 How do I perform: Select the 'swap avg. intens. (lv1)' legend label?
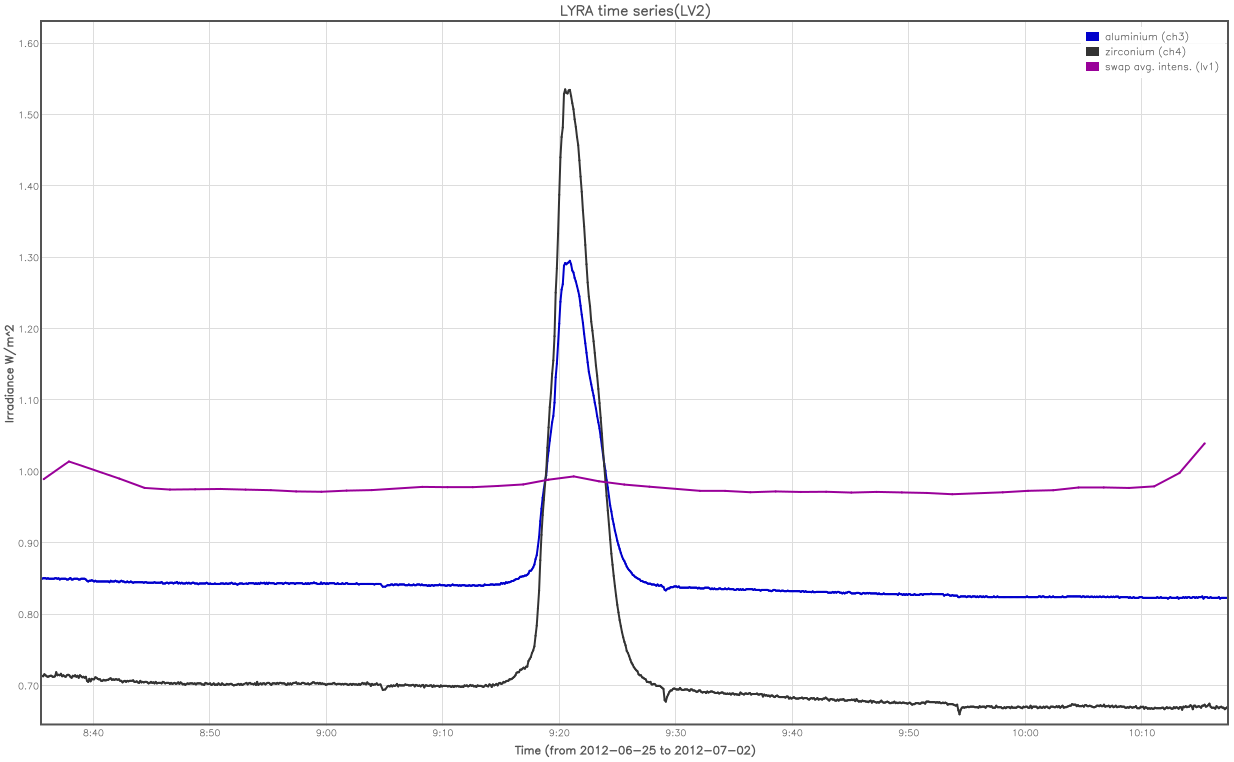click(x=1161, y=66)
